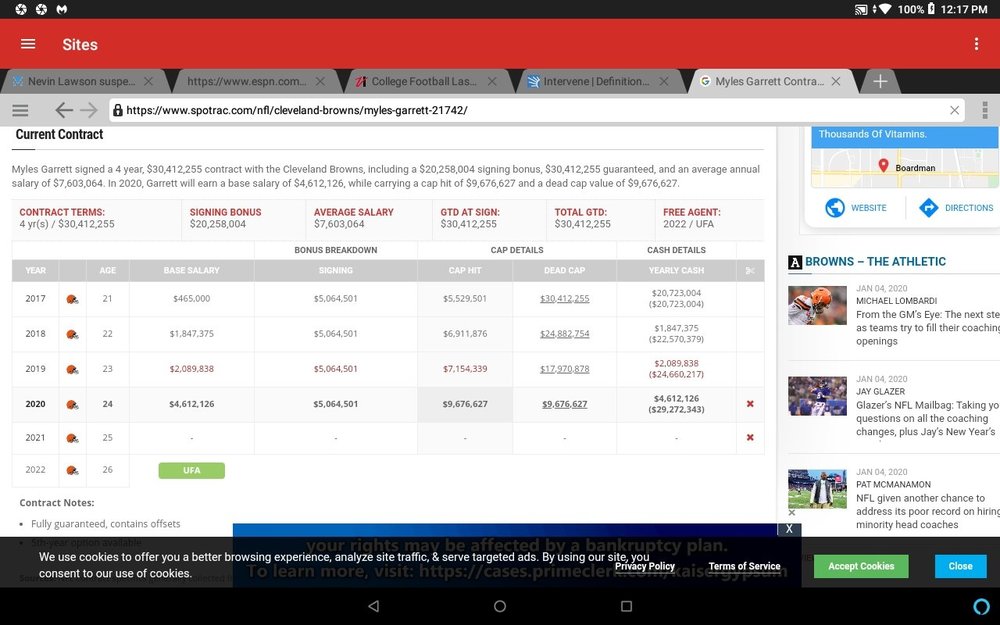The height and width of the screenshot is (625, 1000).
Task: Close the College Football tab
Action: point(492,81)
